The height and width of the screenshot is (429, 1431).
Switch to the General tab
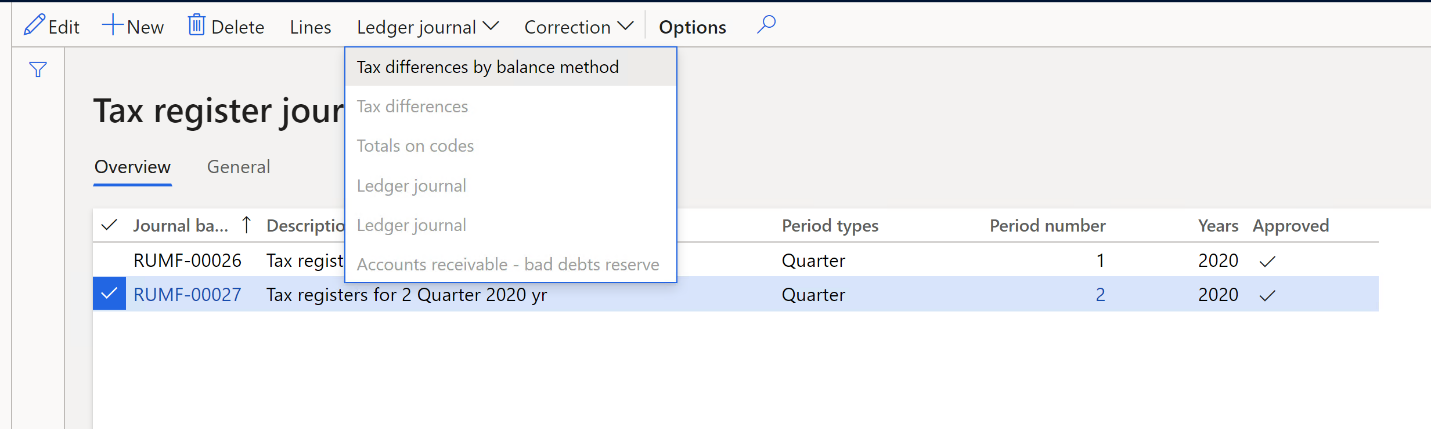pos(238,167)
